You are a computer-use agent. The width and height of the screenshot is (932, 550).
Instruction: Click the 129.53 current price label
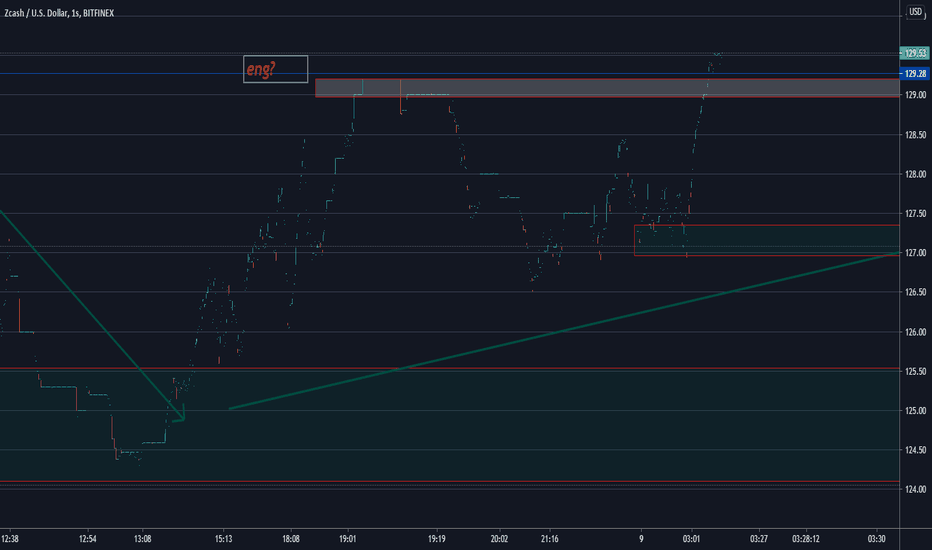point(914,54)
